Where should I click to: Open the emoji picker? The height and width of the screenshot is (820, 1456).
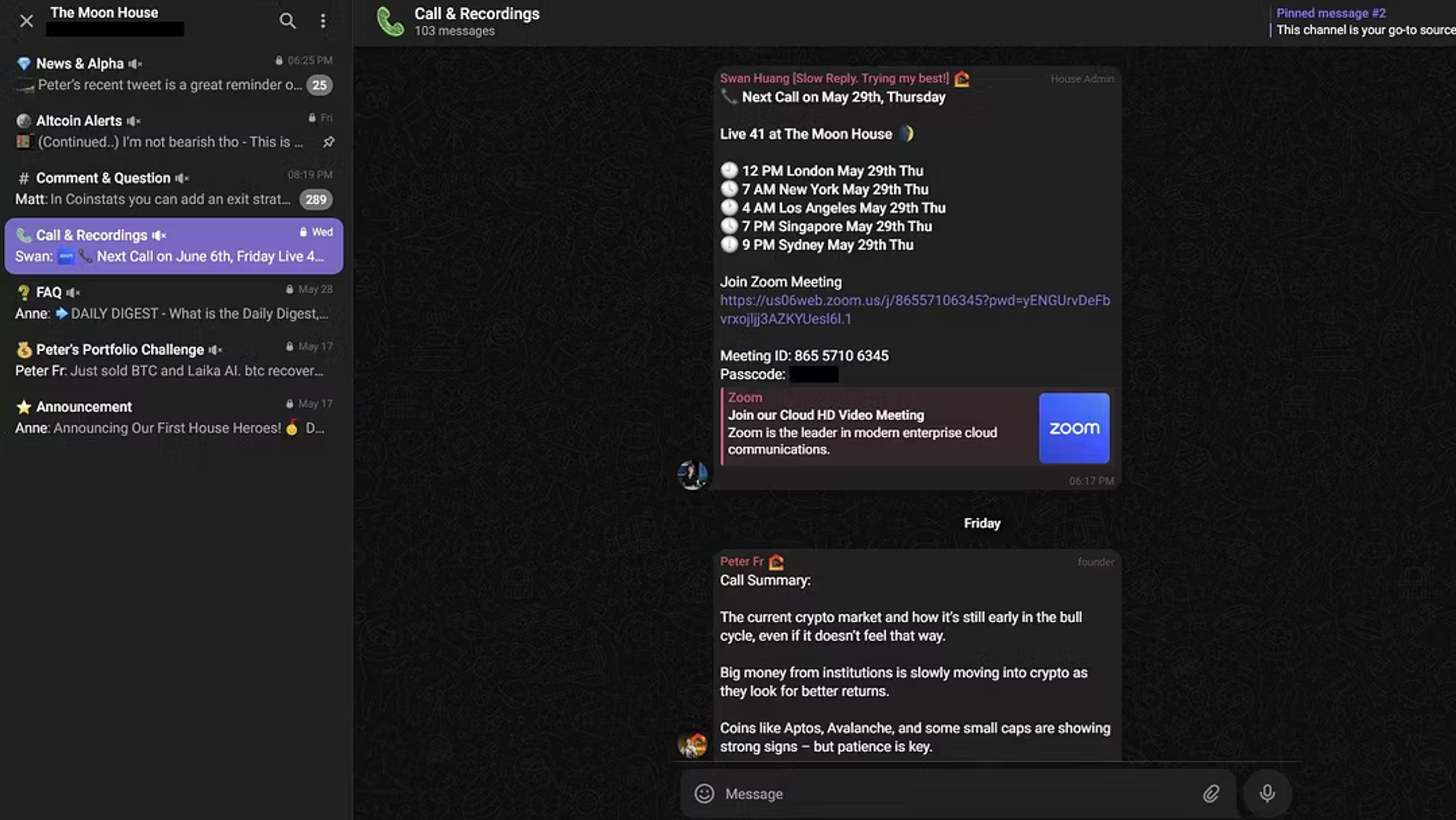pyautogui.click(x=704, y=794)
